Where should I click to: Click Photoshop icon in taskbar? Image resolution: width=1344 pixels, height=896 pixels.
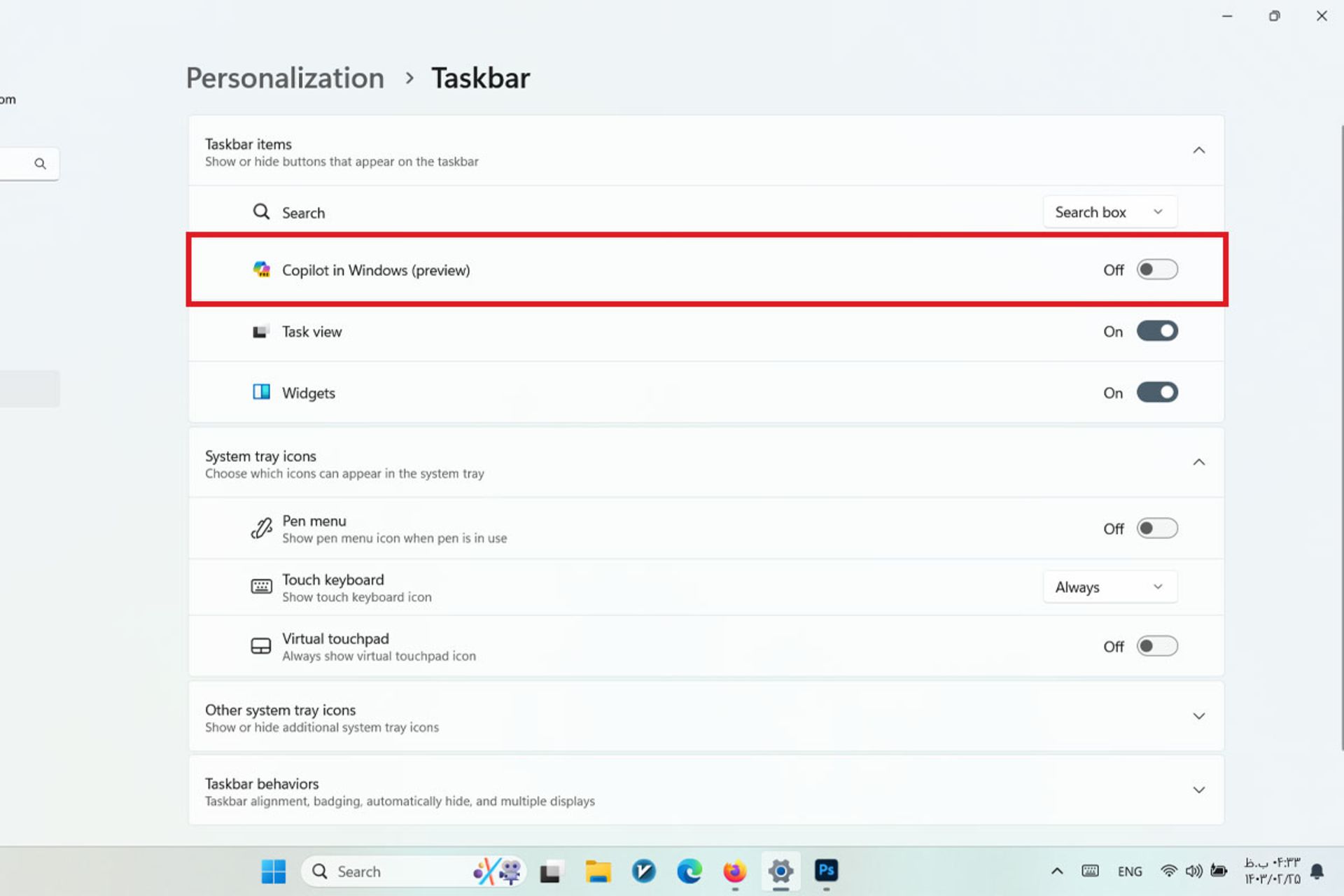826,870
